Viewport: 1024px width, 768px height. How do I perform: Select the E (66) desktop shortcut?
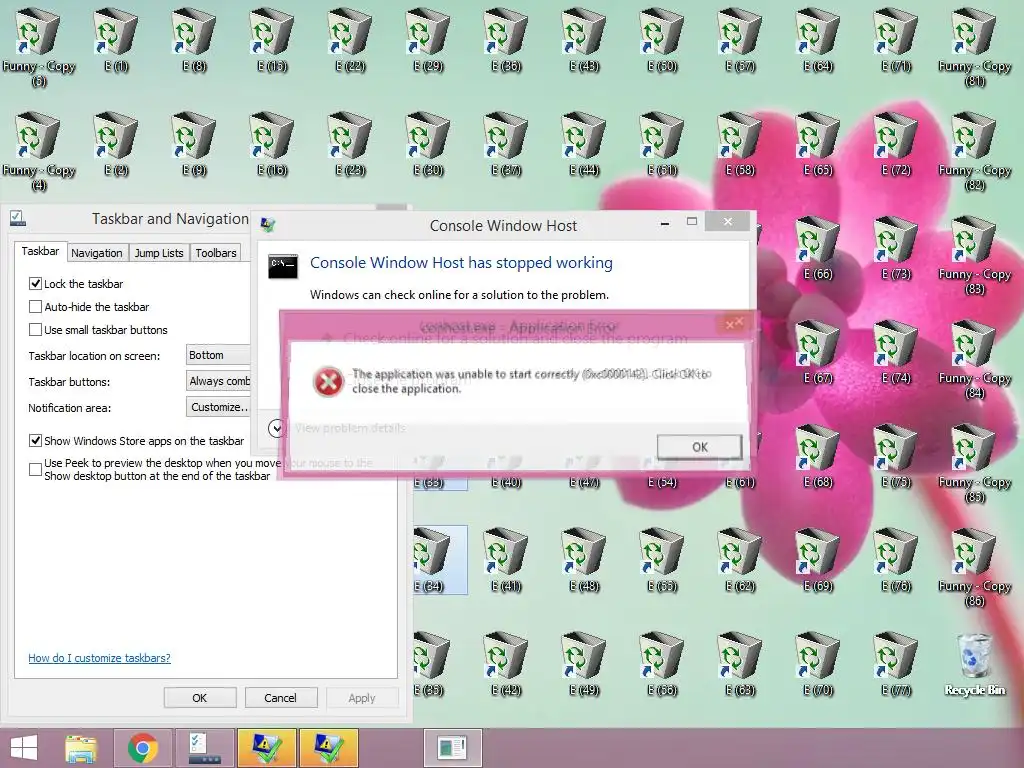tap(818, 248)
